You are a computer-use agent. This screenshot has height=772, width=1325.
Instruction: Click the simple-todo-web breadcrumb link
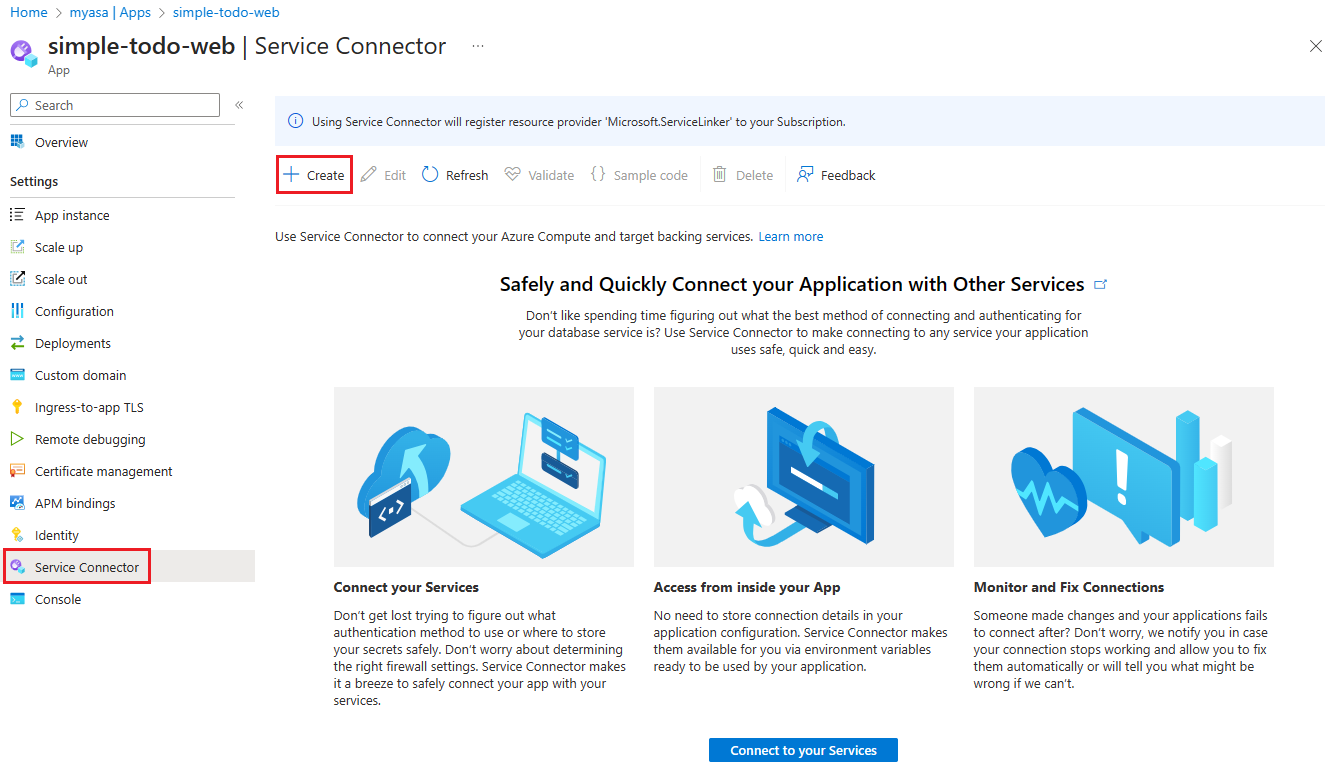tap(226, 12)
